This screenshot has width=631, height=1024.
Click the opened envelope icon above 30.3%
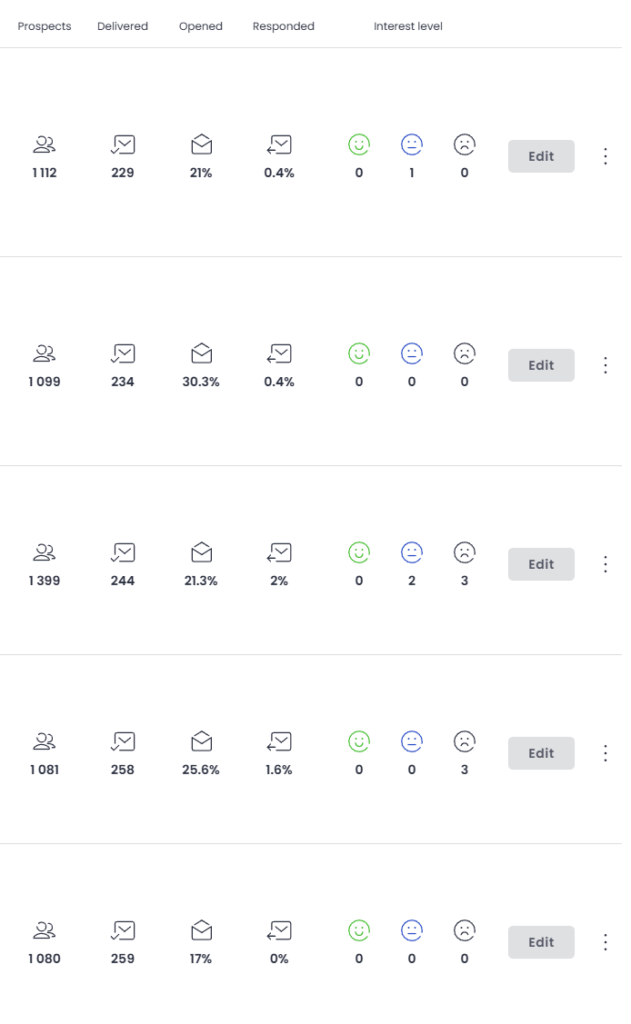coord(202,353)
